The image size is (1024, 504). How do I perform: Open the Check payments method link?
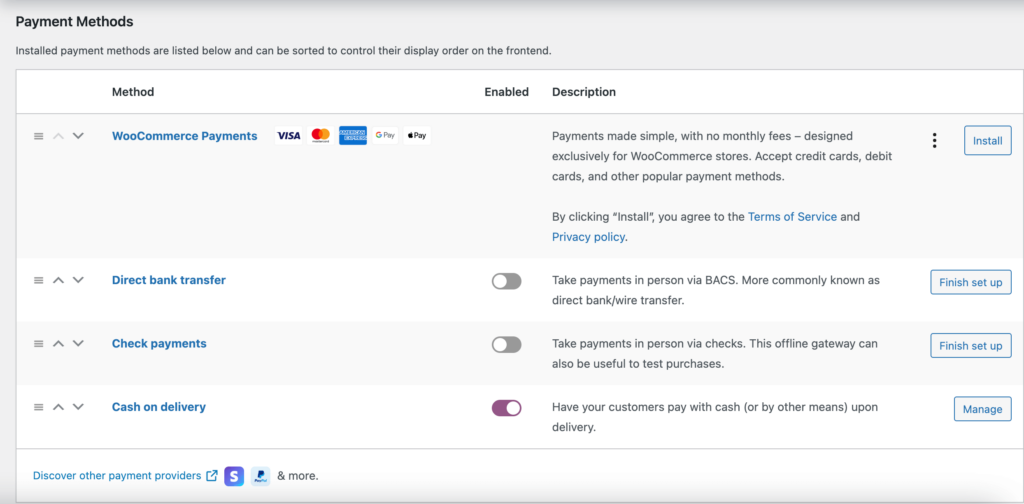click(159, 344)
